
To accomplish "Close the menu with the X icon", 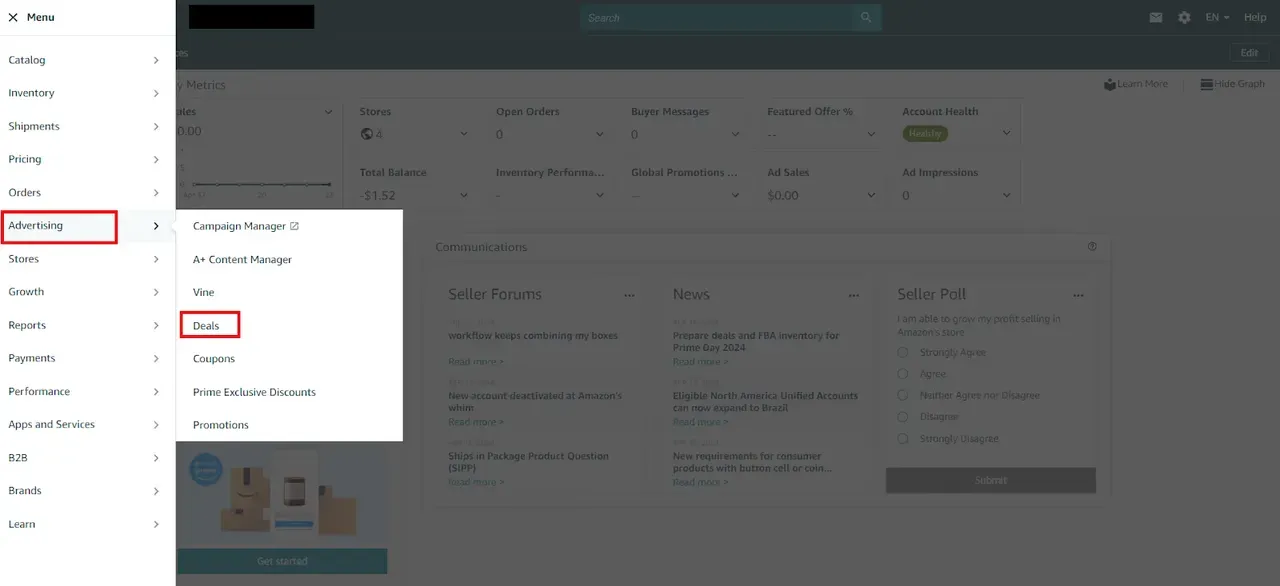I will pos(13,18).
